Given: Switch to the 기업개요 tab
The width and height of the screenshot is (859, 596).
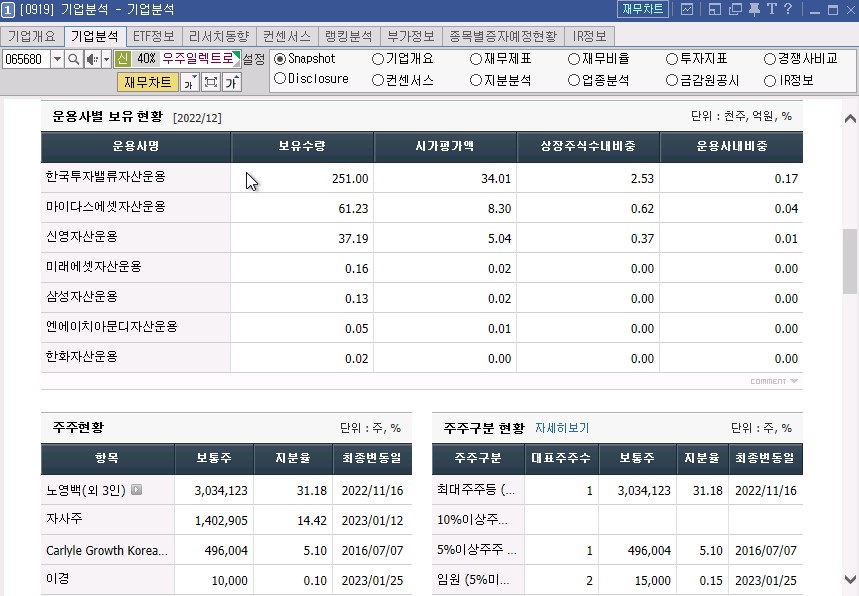Looking at the screenshot, I should pyautogui.click(x=32, y=36).
